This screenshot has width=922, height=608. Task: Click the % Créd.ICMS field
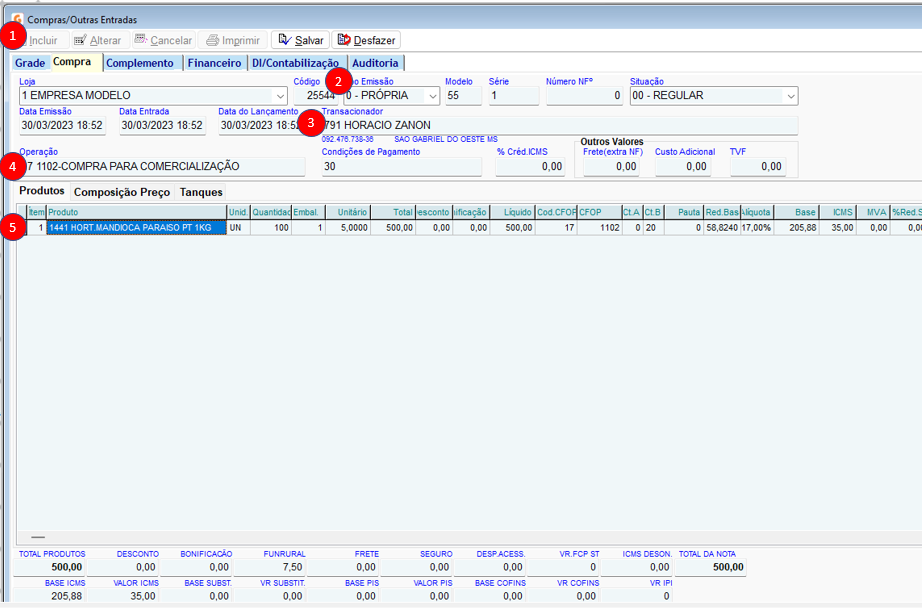[530, 166]
